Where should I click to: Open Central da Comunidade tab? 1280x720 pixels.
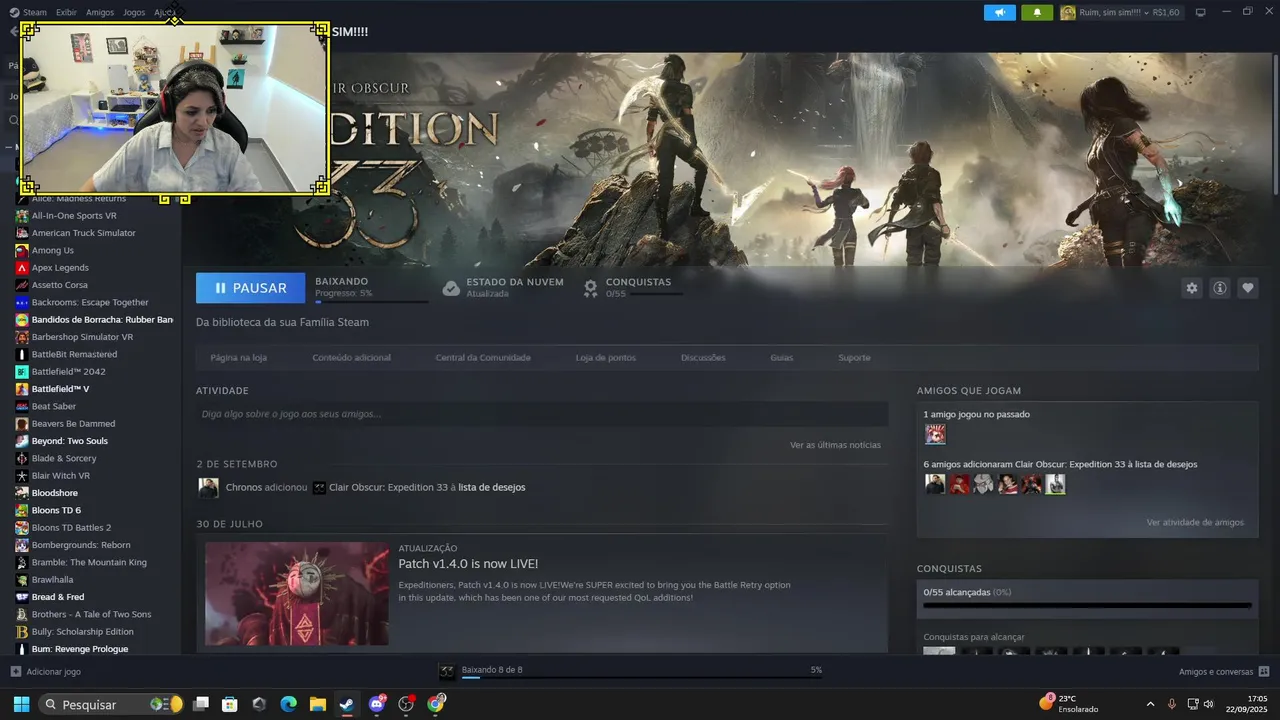tap(483, 358)
